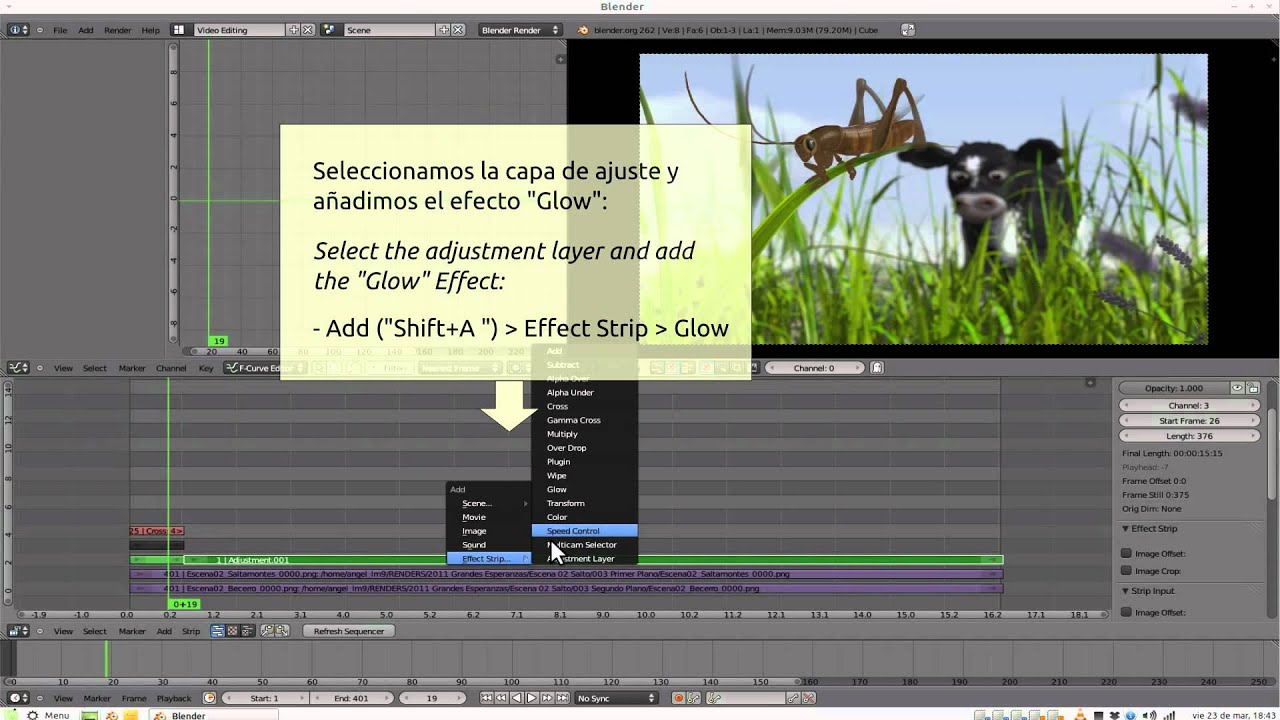Choose Glow from effect strip menu
This screenshot has height=720, width=1280.
pos(584,489)
